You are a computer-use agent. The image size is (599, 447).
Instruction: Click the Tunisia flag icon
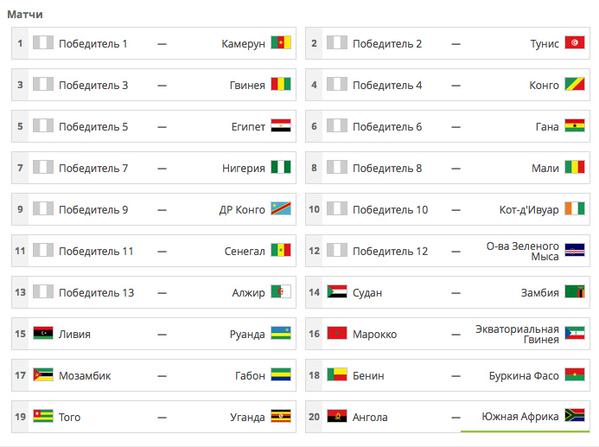click(x=575, y=42)
